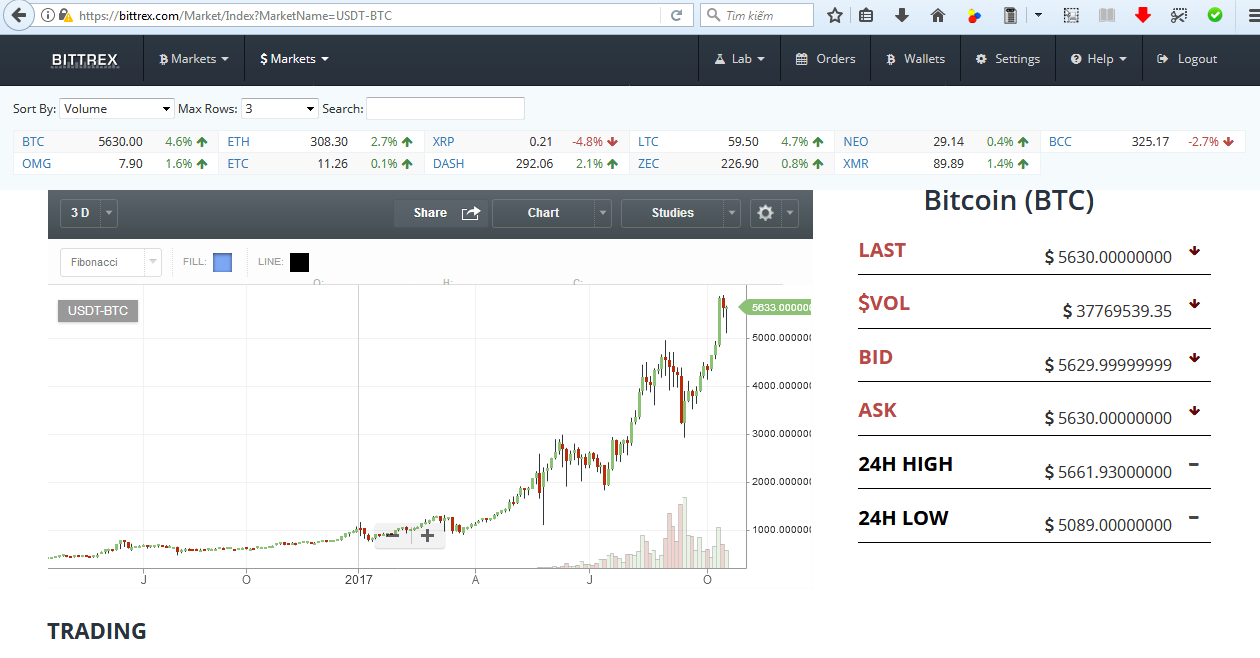
Task: Open the reader view book icon
Action: click(1106, 15)
